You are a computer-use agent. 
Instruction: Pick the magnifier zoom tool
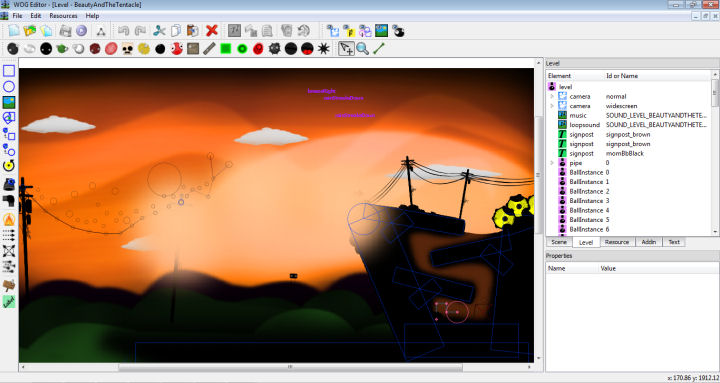pos(363,48)
